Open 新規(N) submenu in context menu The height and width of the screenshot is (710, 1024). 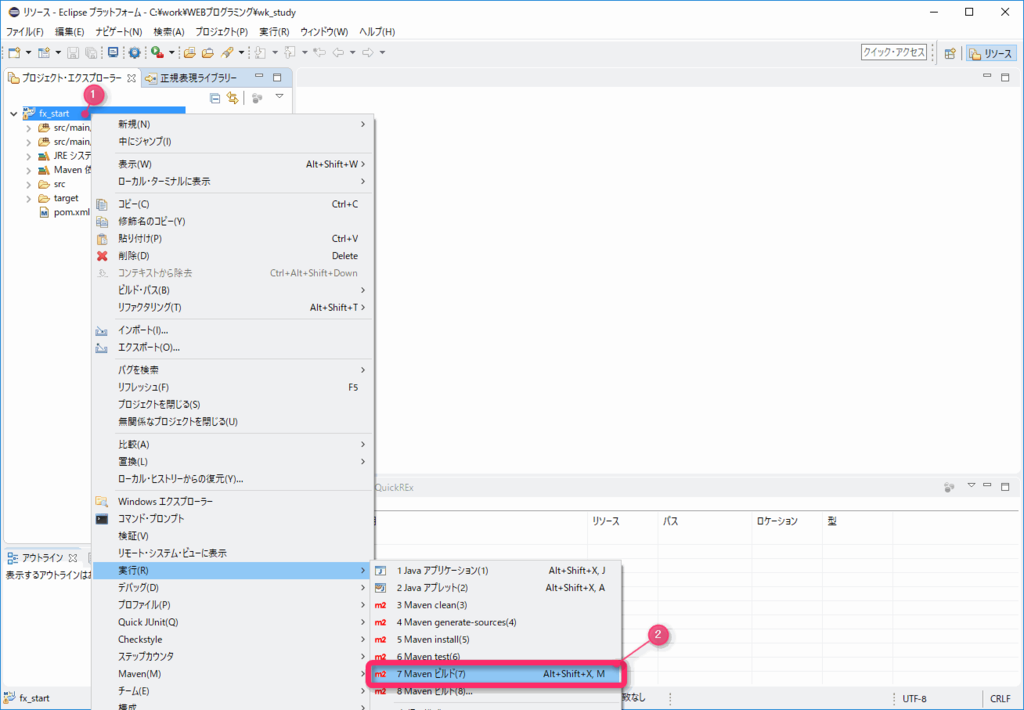point(232,124)
